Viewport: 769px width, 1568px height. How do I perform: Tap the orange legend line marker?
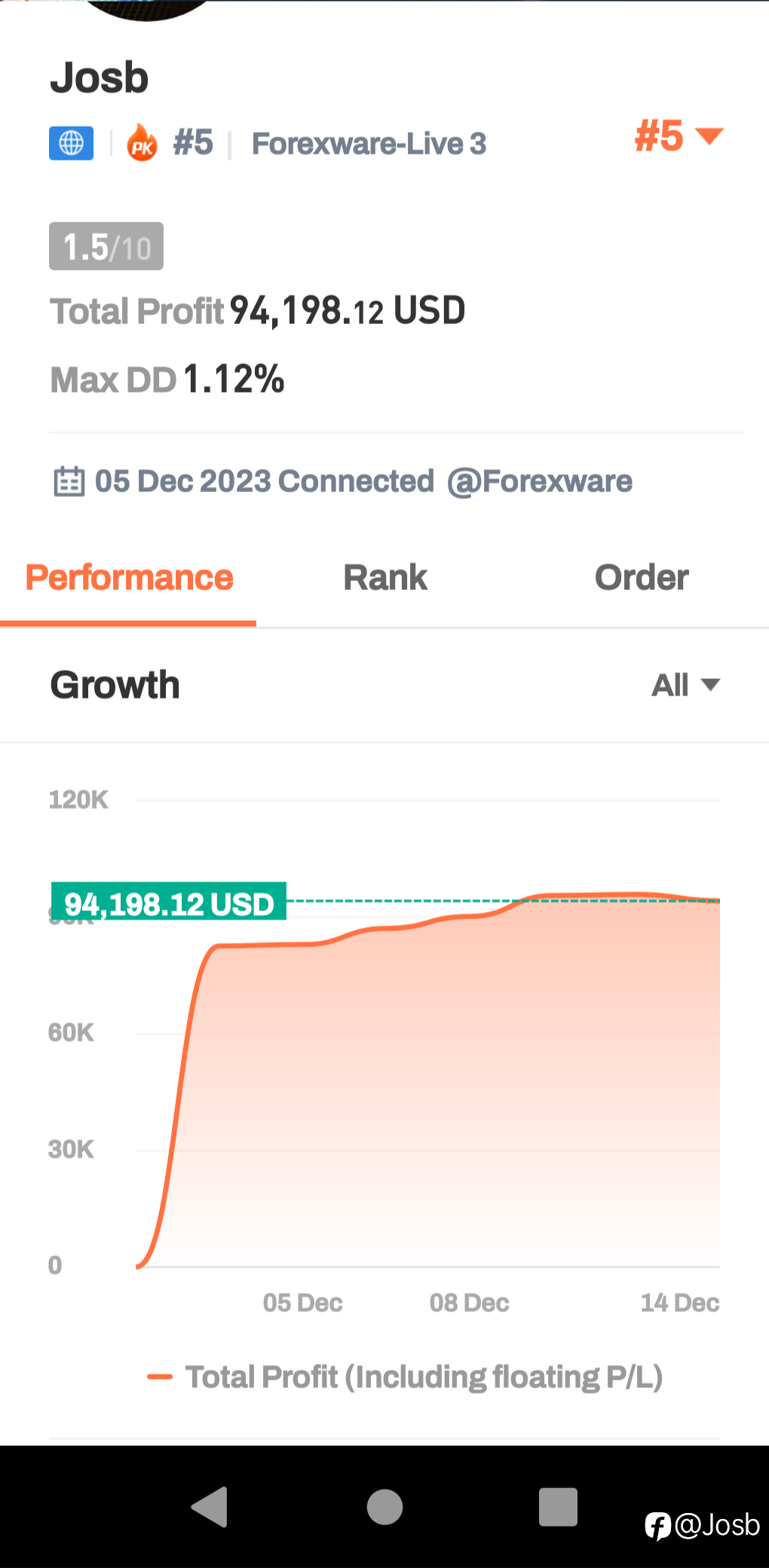(160, 1377)
